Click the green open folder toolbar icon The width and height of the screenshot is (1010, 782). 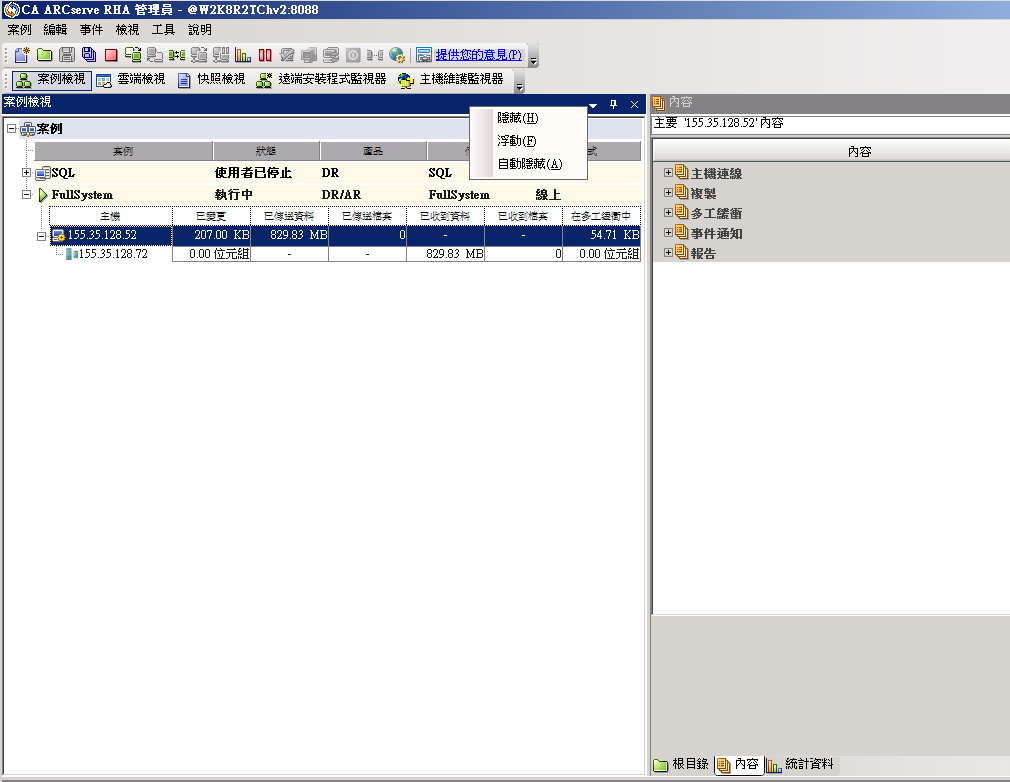pyautogui.click(x=45, y=55)
